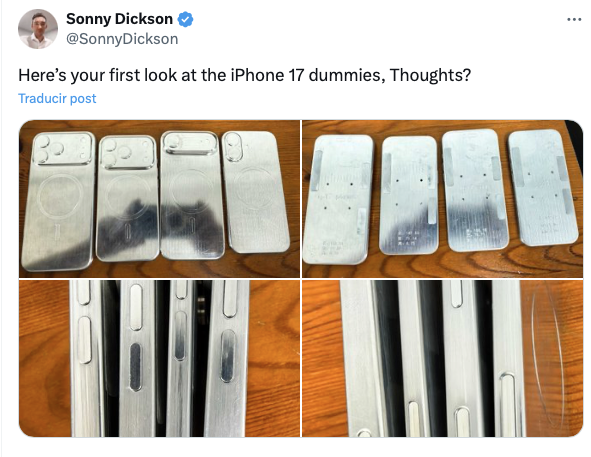Open the top-left photo of dummy backs
Viewport: 591px width, 457px height.
[159, 199]
